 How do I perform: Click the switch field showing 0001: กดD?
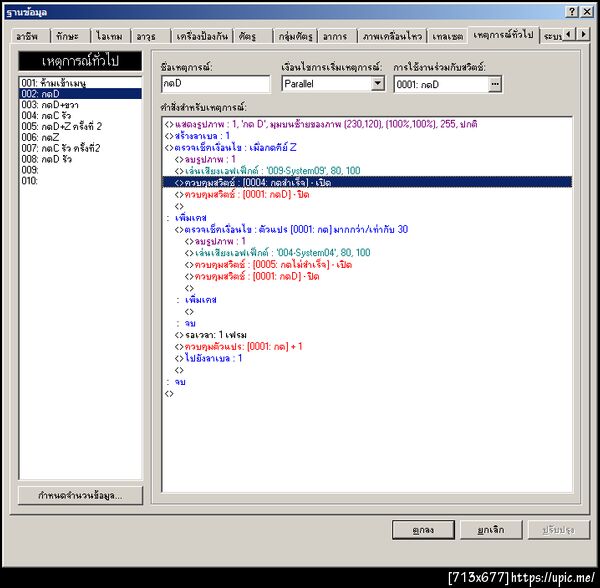point(442,84)
